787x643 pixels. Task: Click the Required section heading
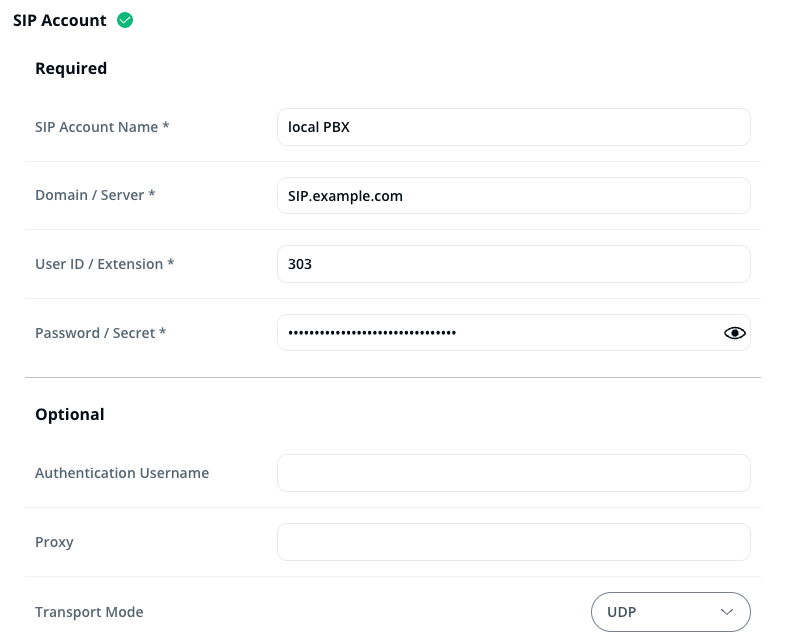click(x=71, y=69)
